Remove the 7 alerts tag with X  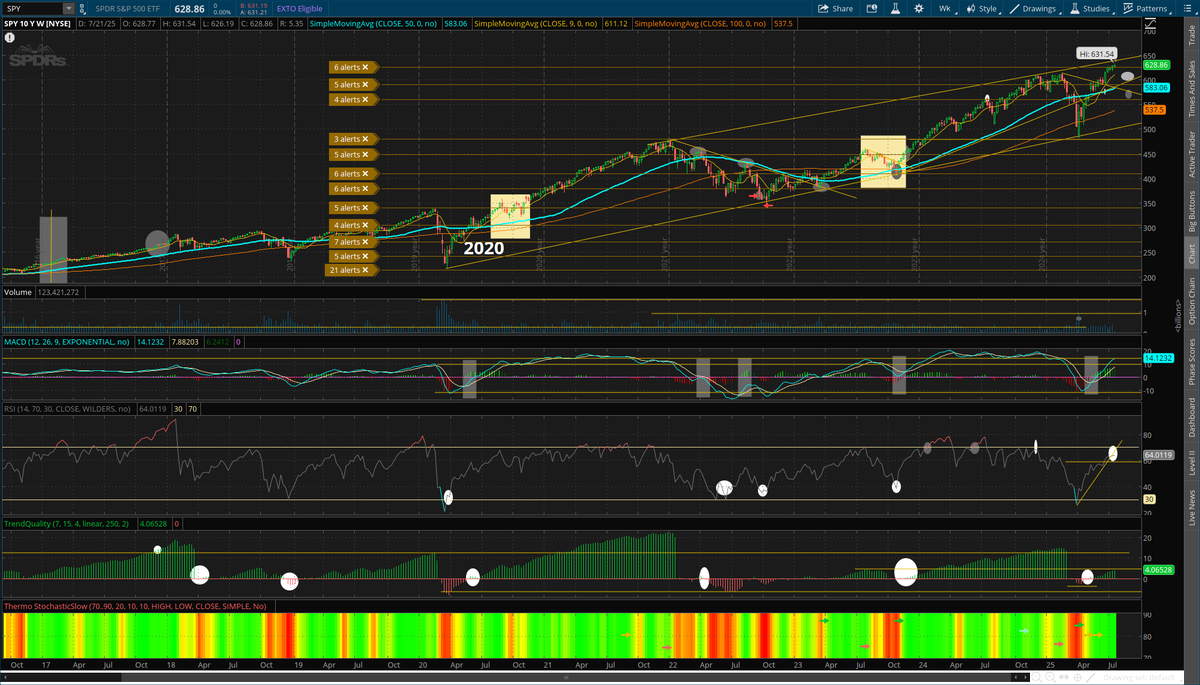(x=366, y=242)
